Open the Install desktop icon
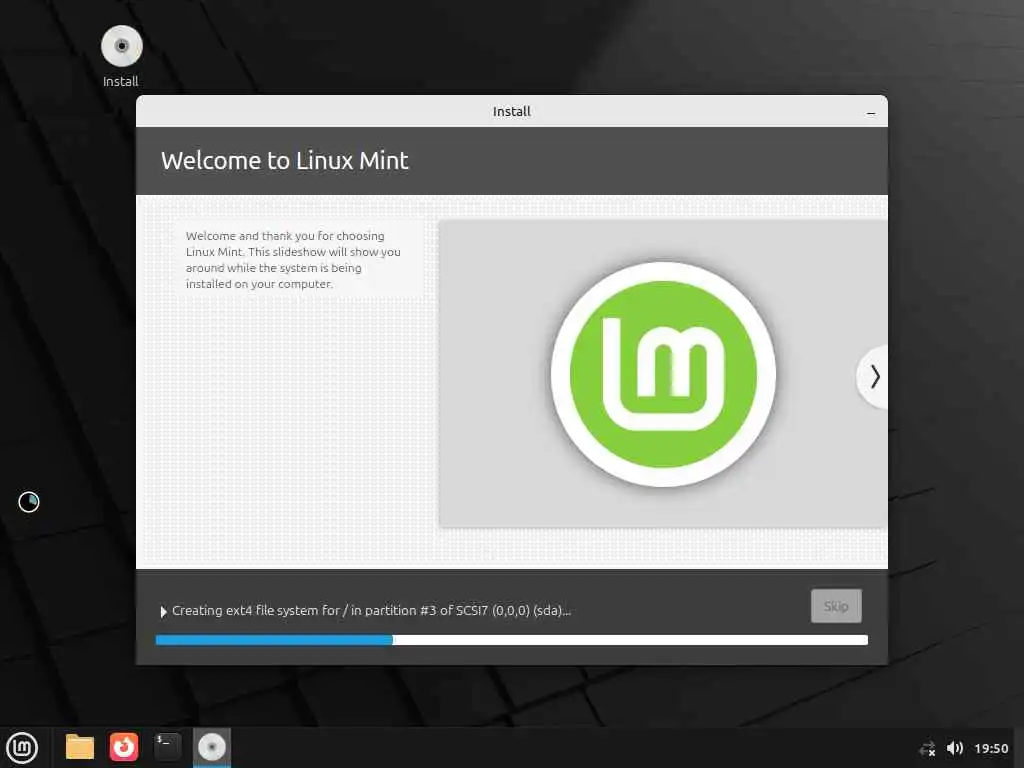Screen dimensions: 1024x768 coord(121,56)
